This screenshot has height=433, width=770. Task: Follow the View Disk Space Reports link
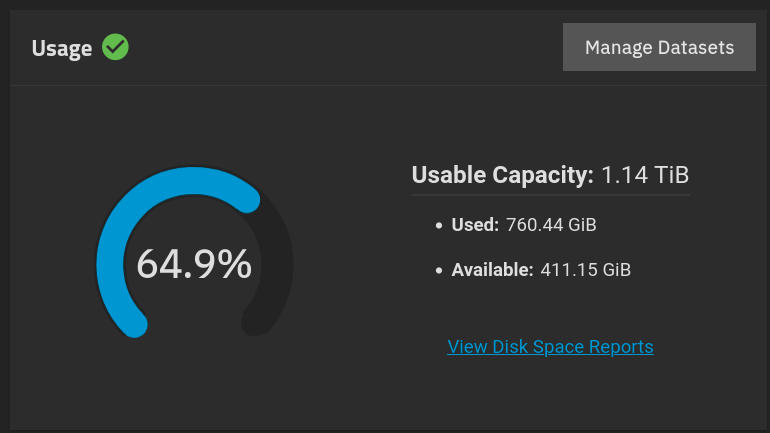click(550, 347)
